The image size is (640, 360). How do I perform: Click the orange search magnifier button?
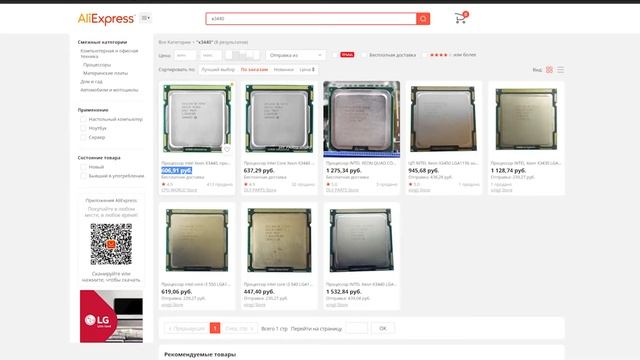[x=423, y=19]
